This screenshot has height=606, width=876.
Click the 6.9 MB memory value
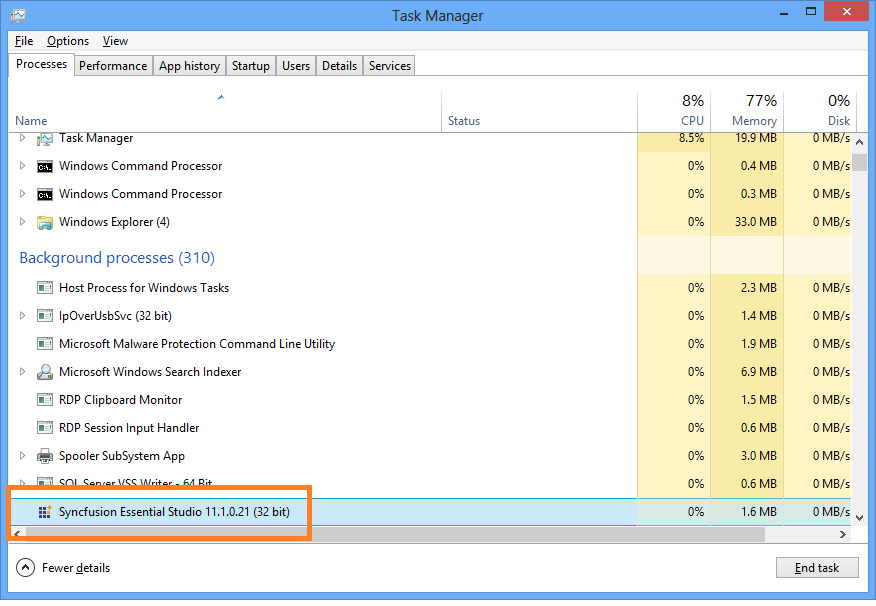pos(758,371)
